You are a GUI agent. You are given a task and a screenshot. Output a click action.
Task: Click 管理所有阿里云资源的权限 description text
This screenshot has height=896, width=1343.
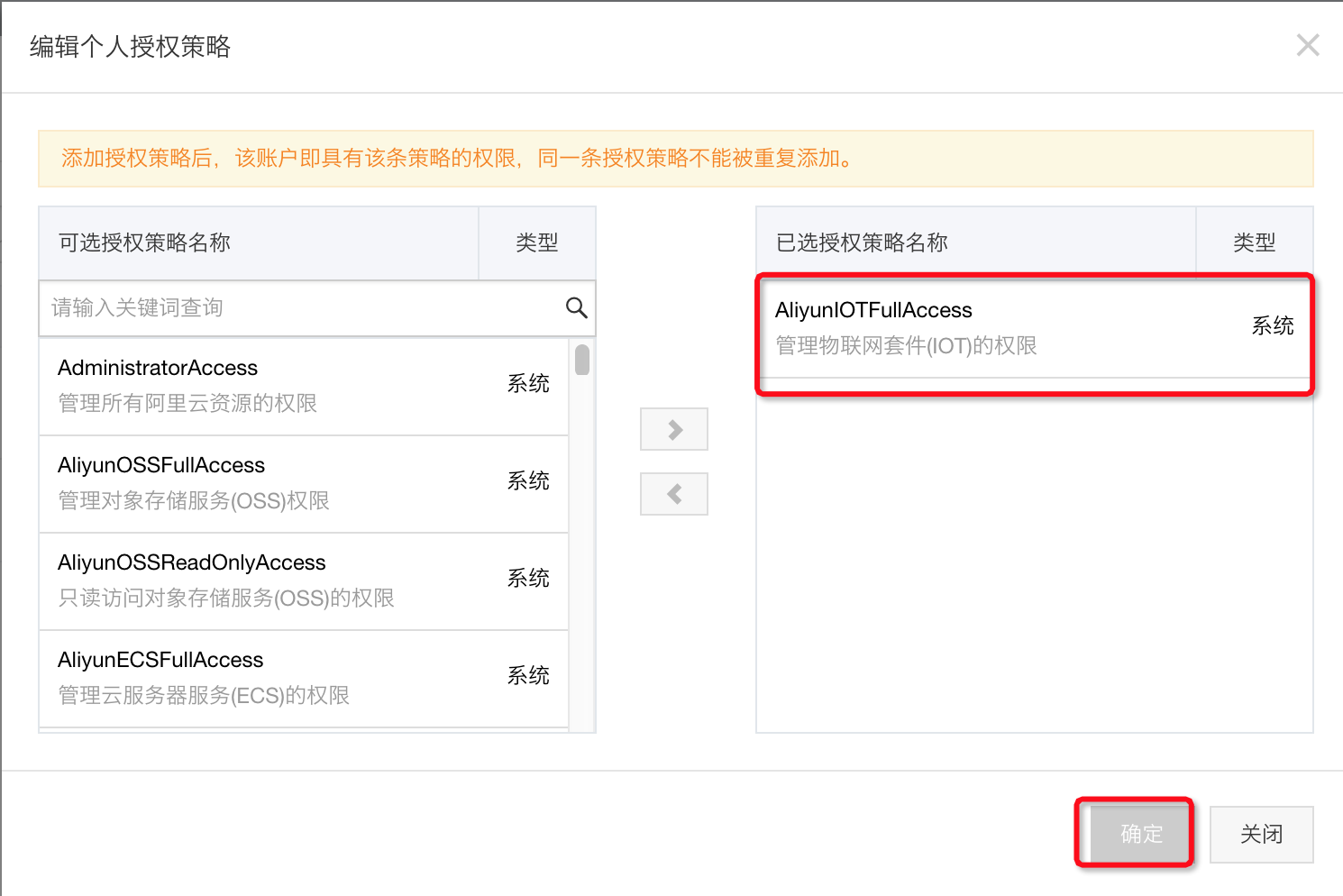(187, 403)
